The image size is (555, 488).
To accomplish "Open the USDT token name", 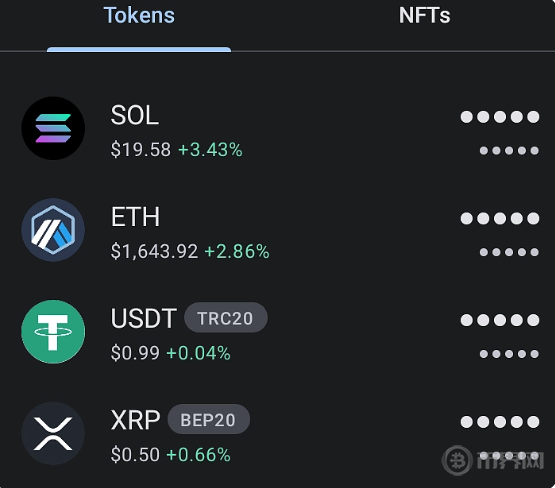I will coord(144,318).
